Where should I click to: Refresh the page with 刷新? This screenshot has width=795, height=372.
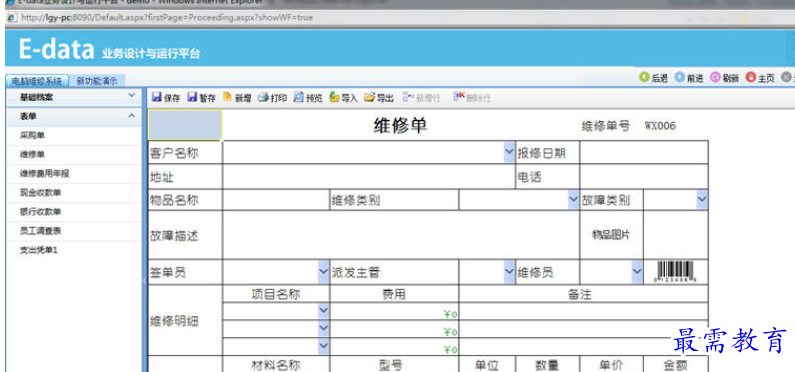[725, 78]
